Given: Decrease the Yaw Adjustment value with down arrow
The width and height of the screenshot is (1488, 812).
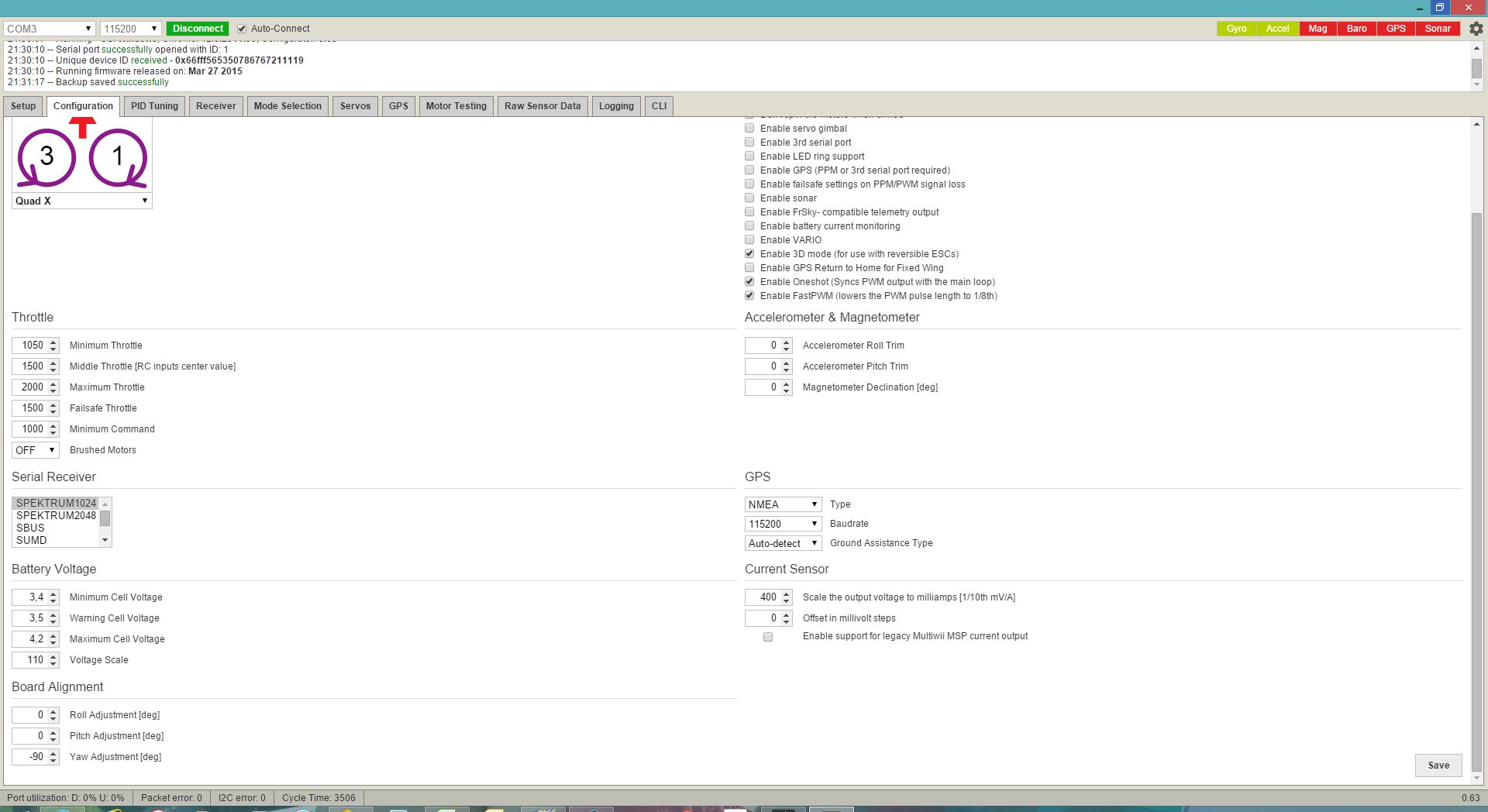Looking at the screenshot, I should pos(53,761).
